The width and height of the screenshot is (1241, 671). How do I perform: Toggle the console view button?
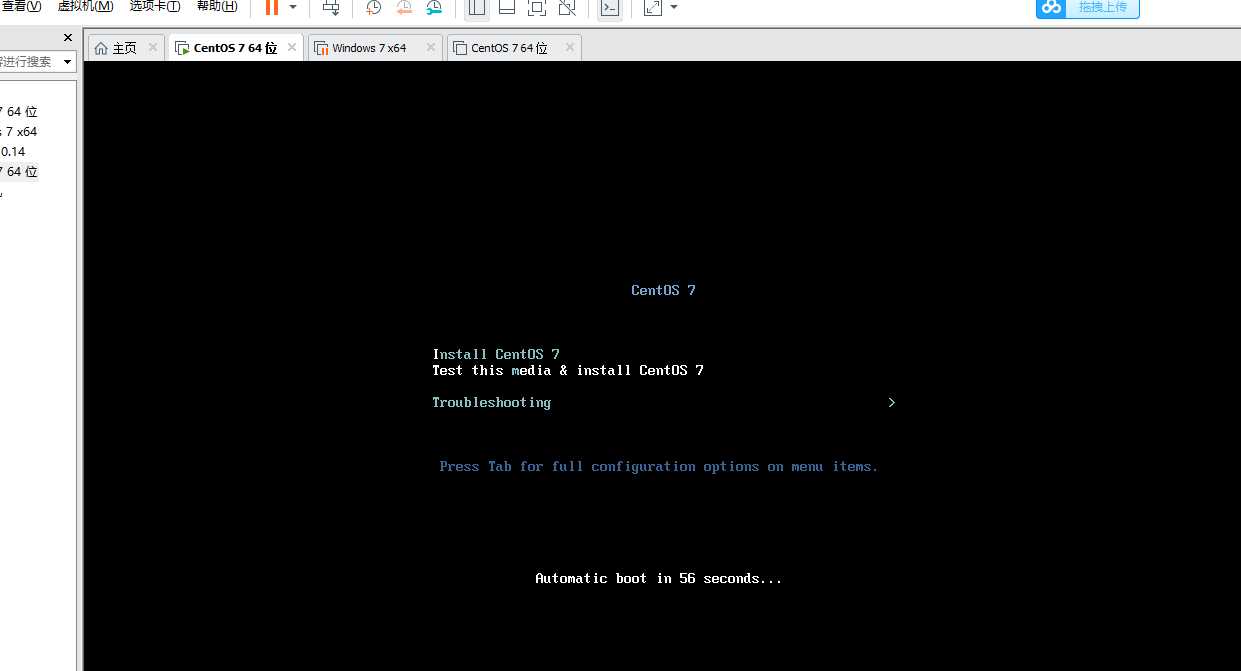(609, 8)
